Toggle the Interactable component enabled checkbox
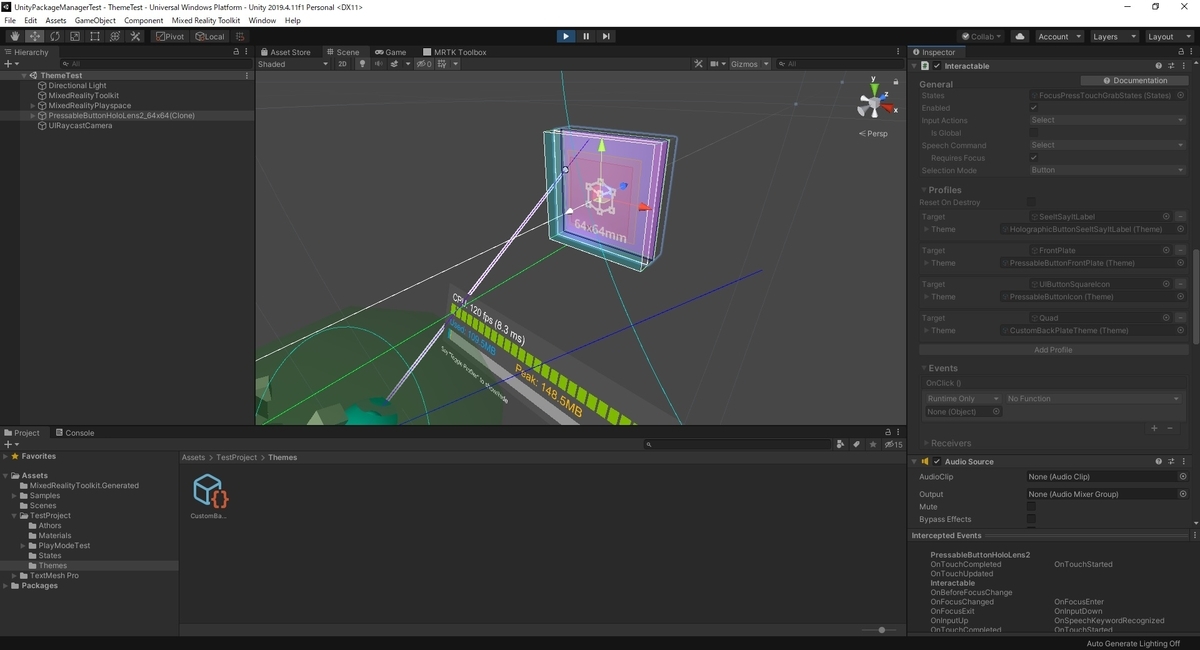Screen dimensions: 1200x650 [937, 66]
